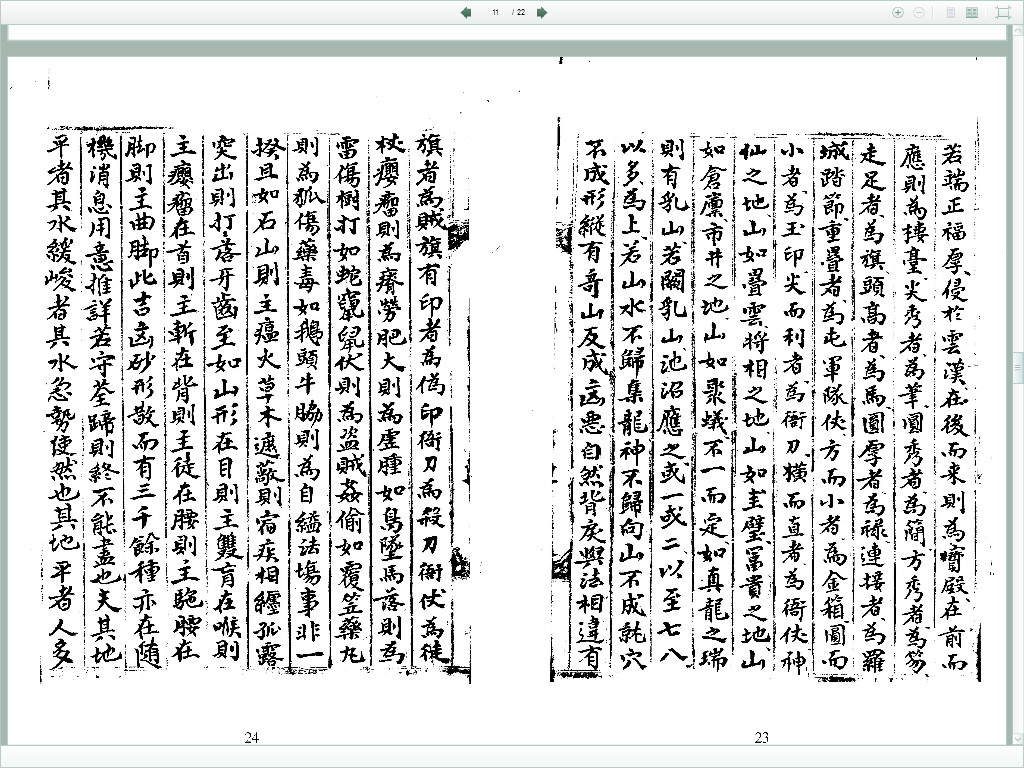This screenshot has width=1024, height=768.
Task: Select the scanned manuscript page numbered 23
Action: [765, 400]
